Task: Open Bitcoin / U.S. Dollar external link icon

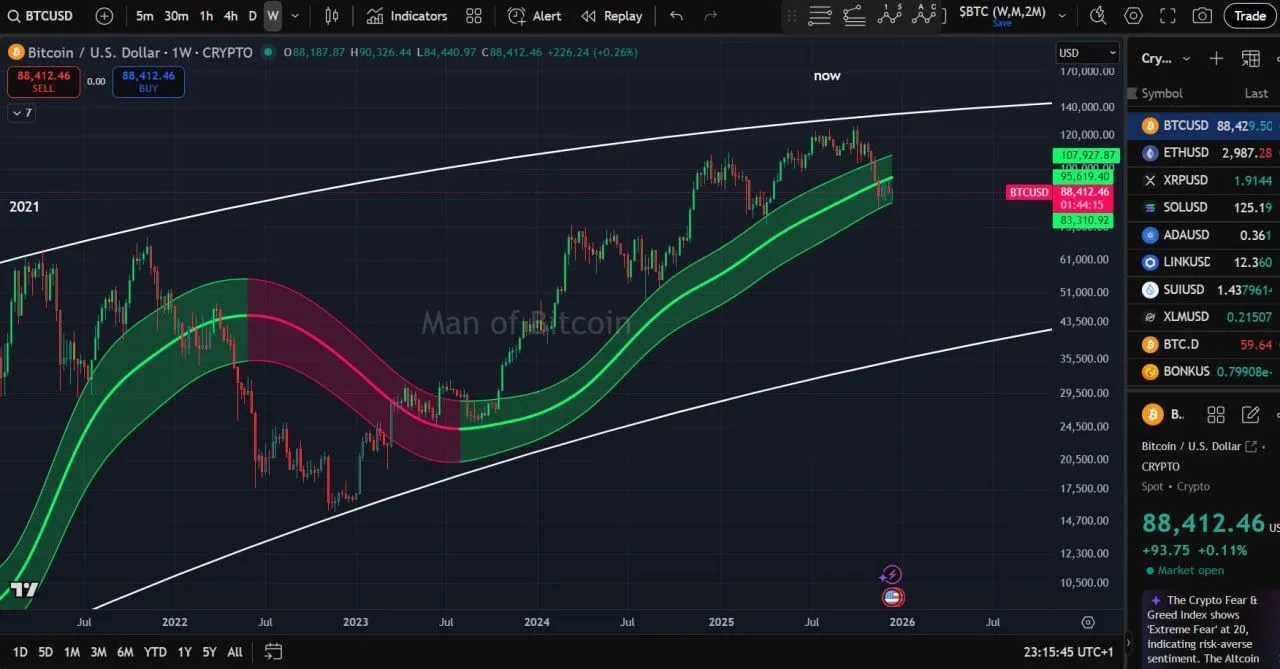Action: tap(1250, 446)
